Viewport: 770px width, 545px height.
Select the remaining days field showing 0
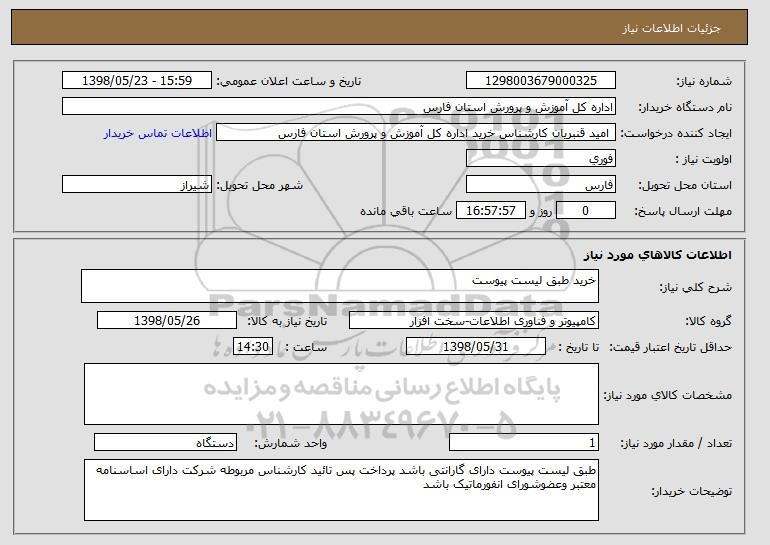coord(586,211)
